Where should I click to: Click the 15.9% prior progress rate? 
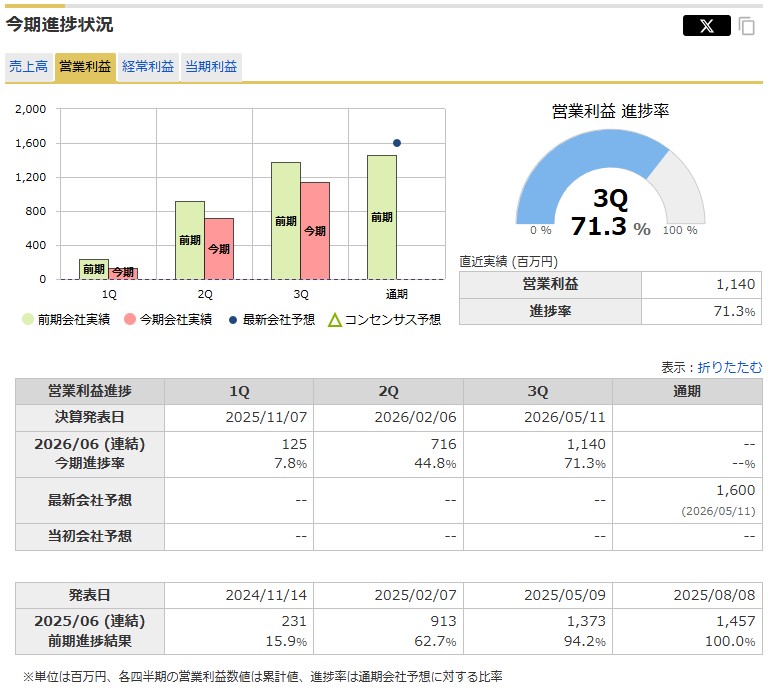click(286, 642)
